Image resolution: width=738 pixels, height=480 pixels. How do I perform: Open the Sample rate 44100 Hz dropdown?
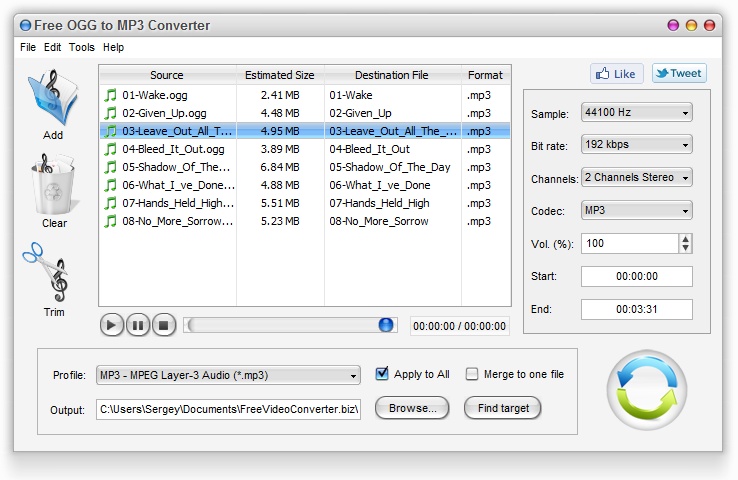tap(636, 112)
